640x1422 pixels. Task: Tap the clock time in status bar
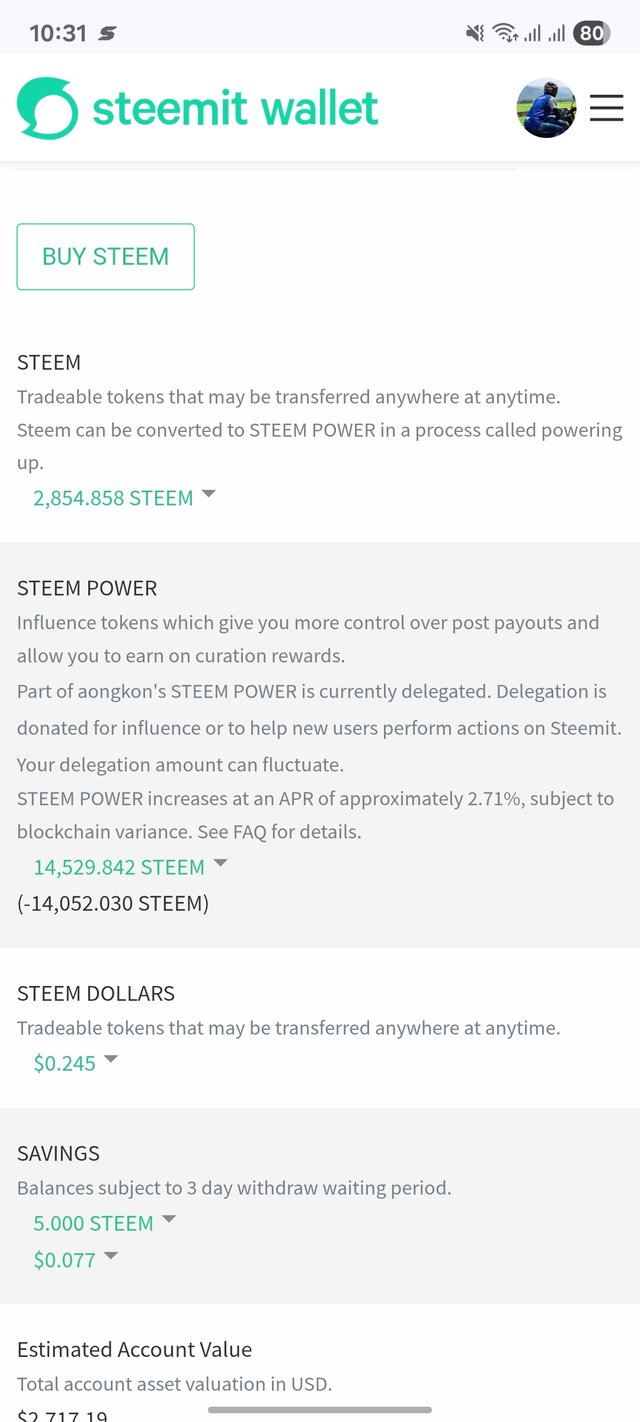click(58, 33)
